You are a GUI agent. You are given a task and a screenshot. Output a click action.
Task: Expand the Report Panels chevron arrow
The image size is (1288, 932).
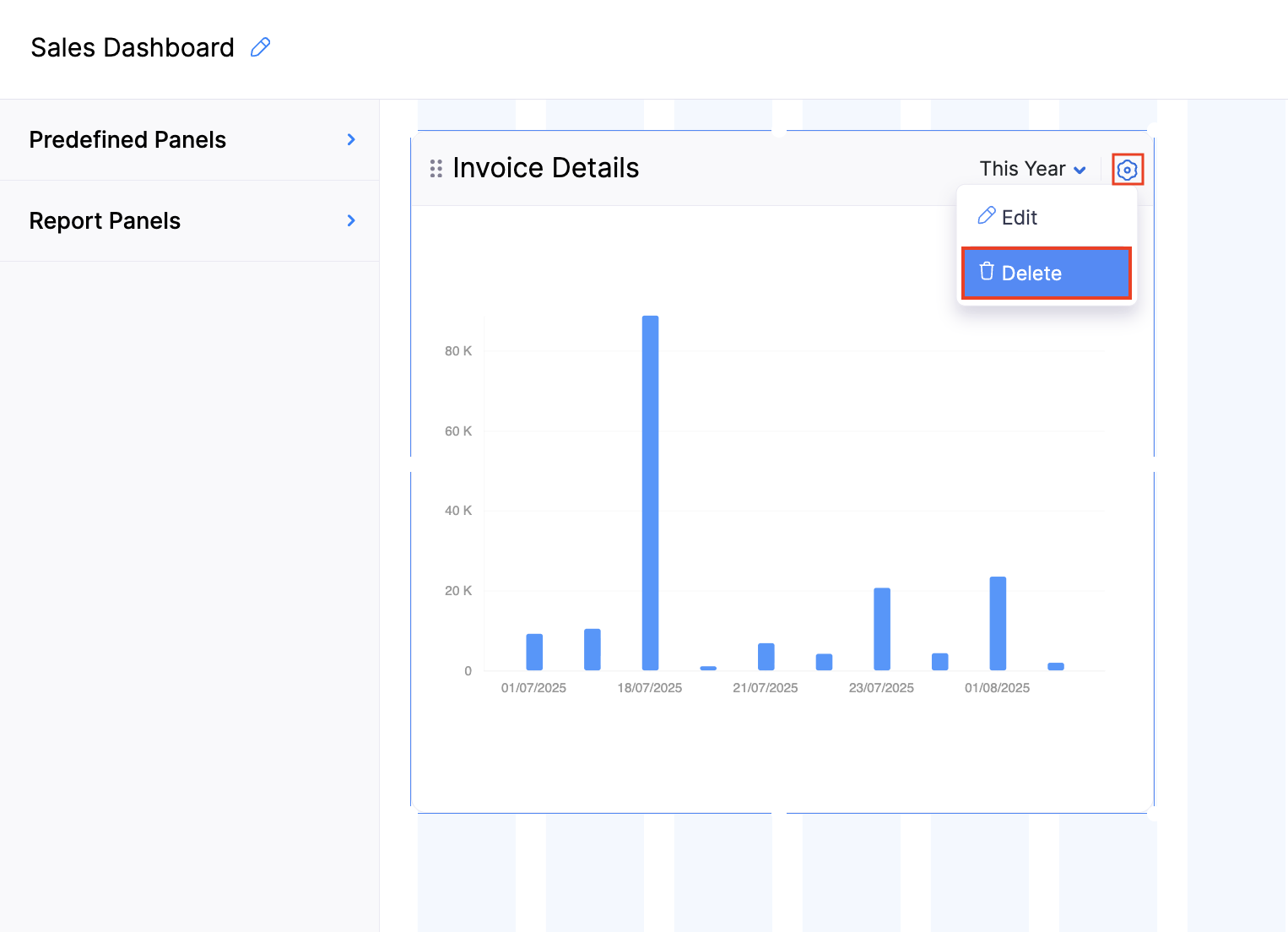[x=351, y=221]
